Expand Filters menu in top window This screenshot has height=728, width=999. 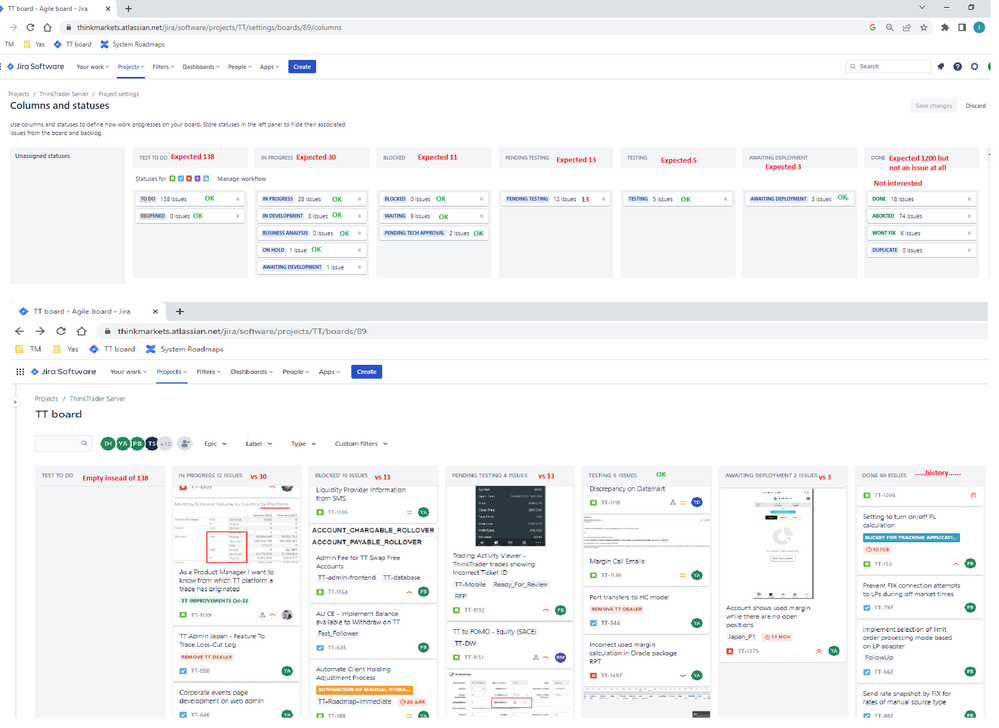point(163,67)
